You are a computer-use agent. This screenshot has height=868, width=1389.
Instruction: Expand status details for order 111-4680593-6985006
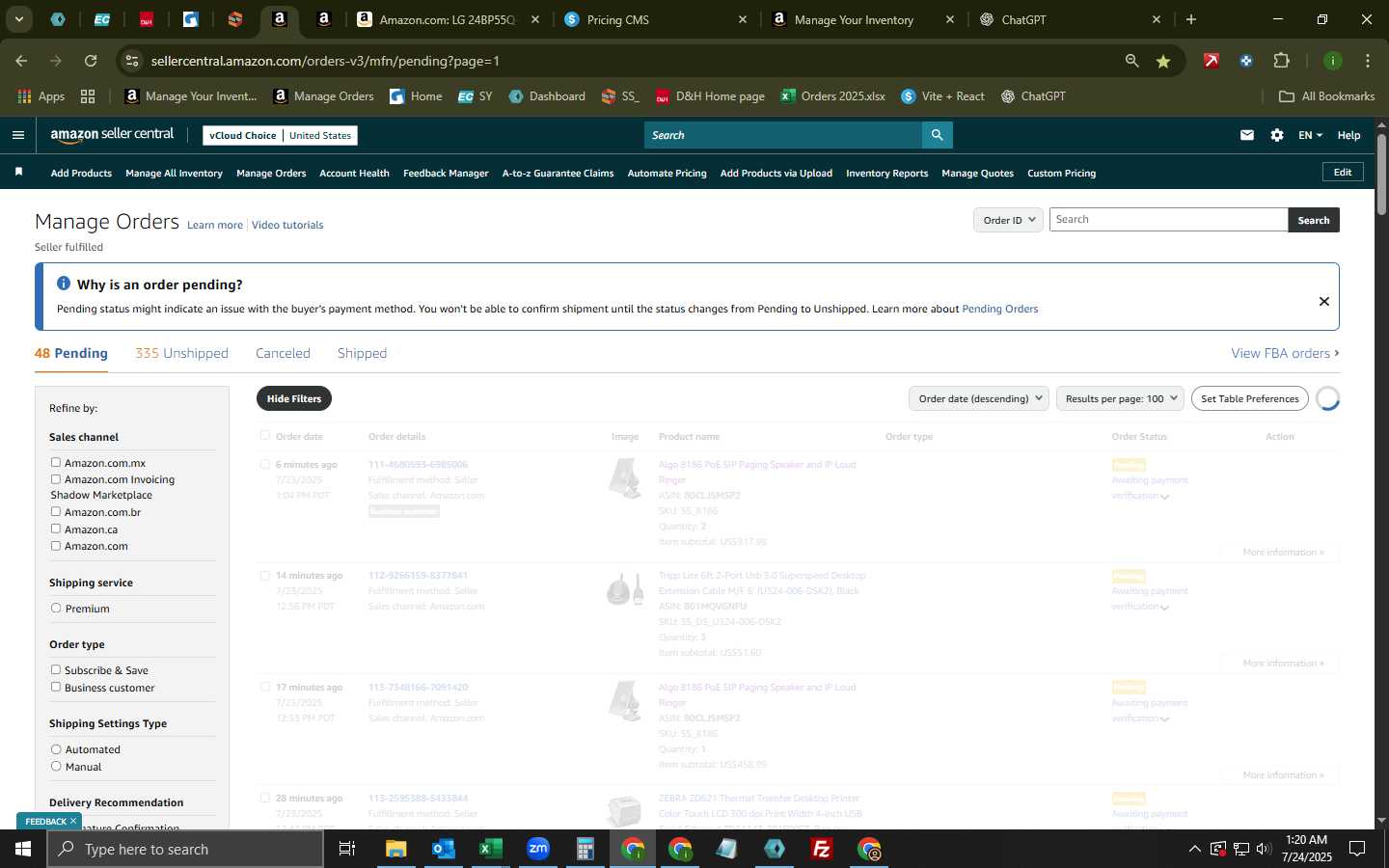(1165, 497)
